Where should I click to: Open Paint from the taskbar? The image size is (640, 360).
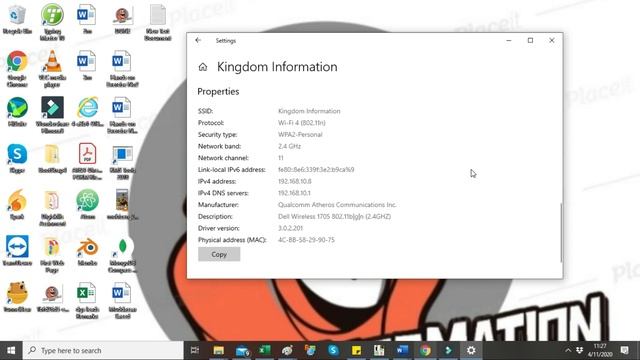tap(287, 350)
